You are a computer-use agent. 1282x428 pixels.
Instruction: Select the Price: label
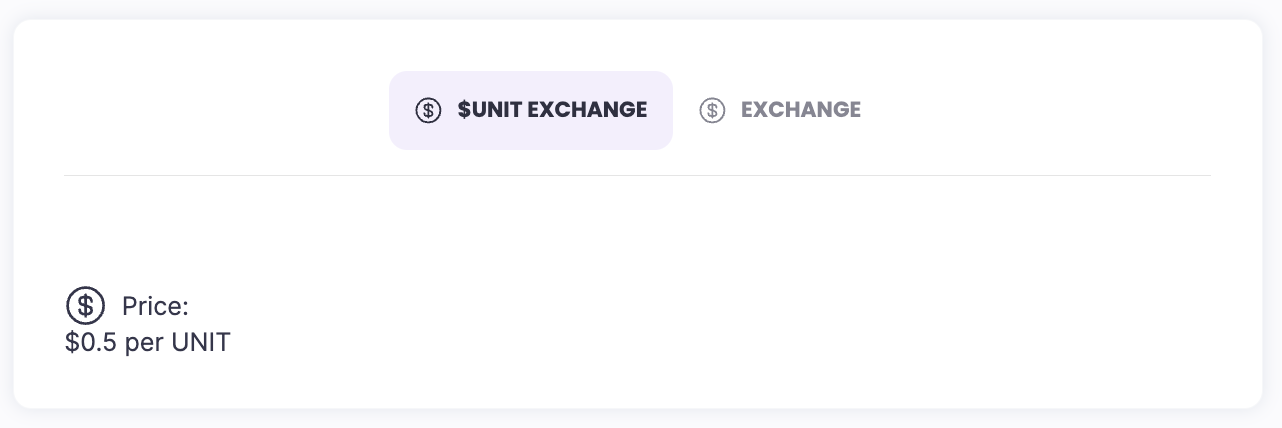click(x=155, y=306)
